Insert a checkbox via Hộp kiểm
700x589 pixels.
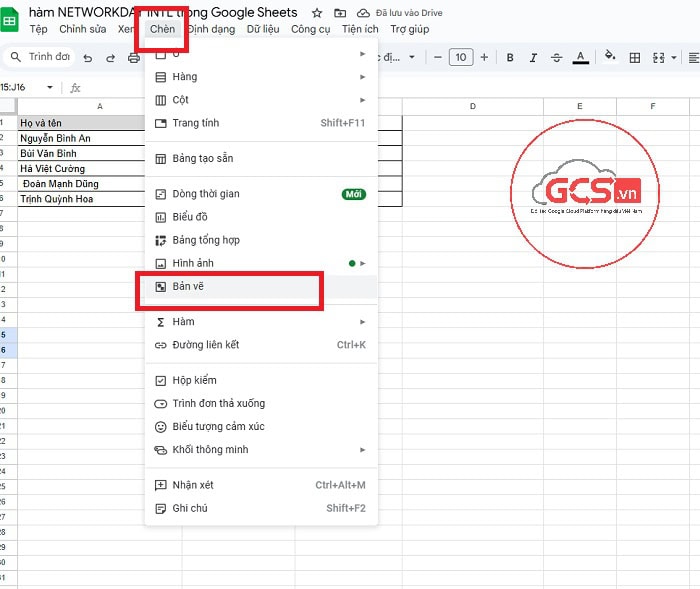coord(194,380)
